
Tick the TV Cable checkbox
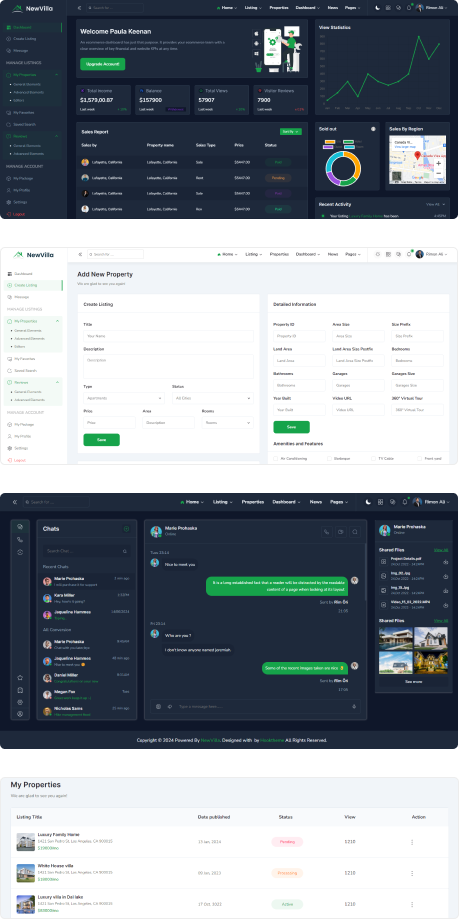[x=373, y=458]
